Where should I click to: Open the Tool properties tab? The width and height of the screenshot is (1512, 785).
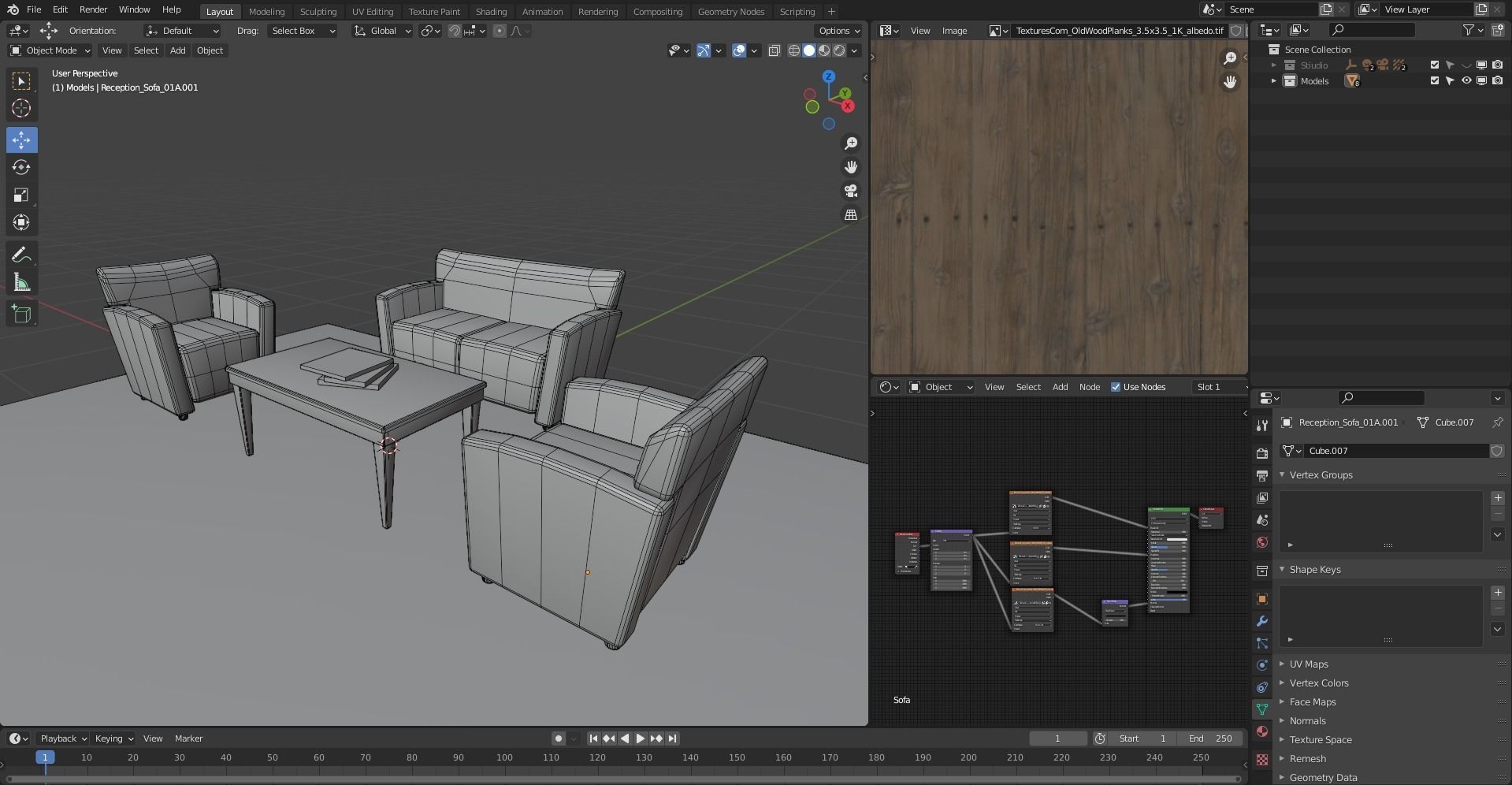(1262, 425)
